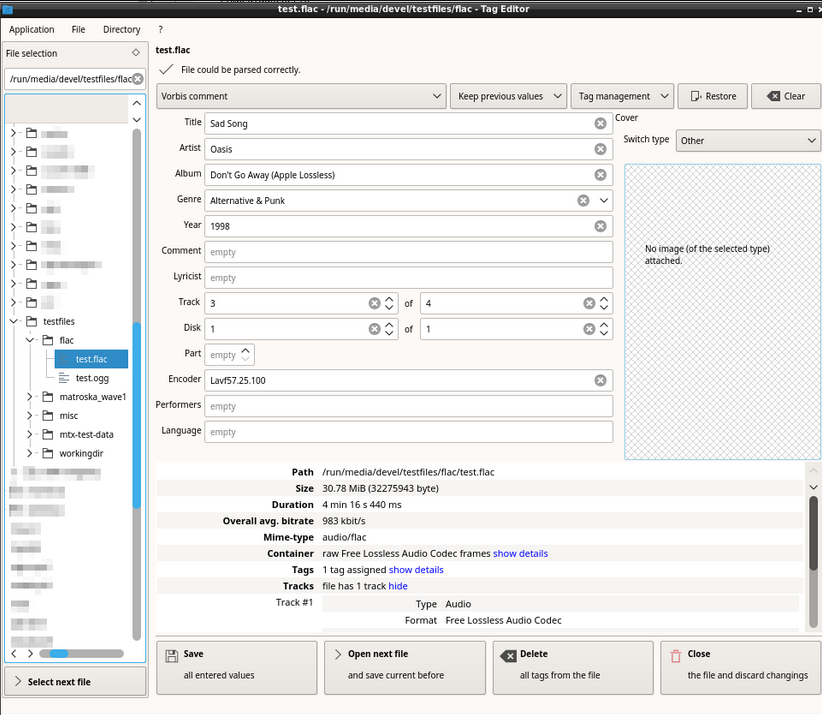The height and width of the screenshot is (715, 822).
Task: Open the File menu
Action: point(78,29)
